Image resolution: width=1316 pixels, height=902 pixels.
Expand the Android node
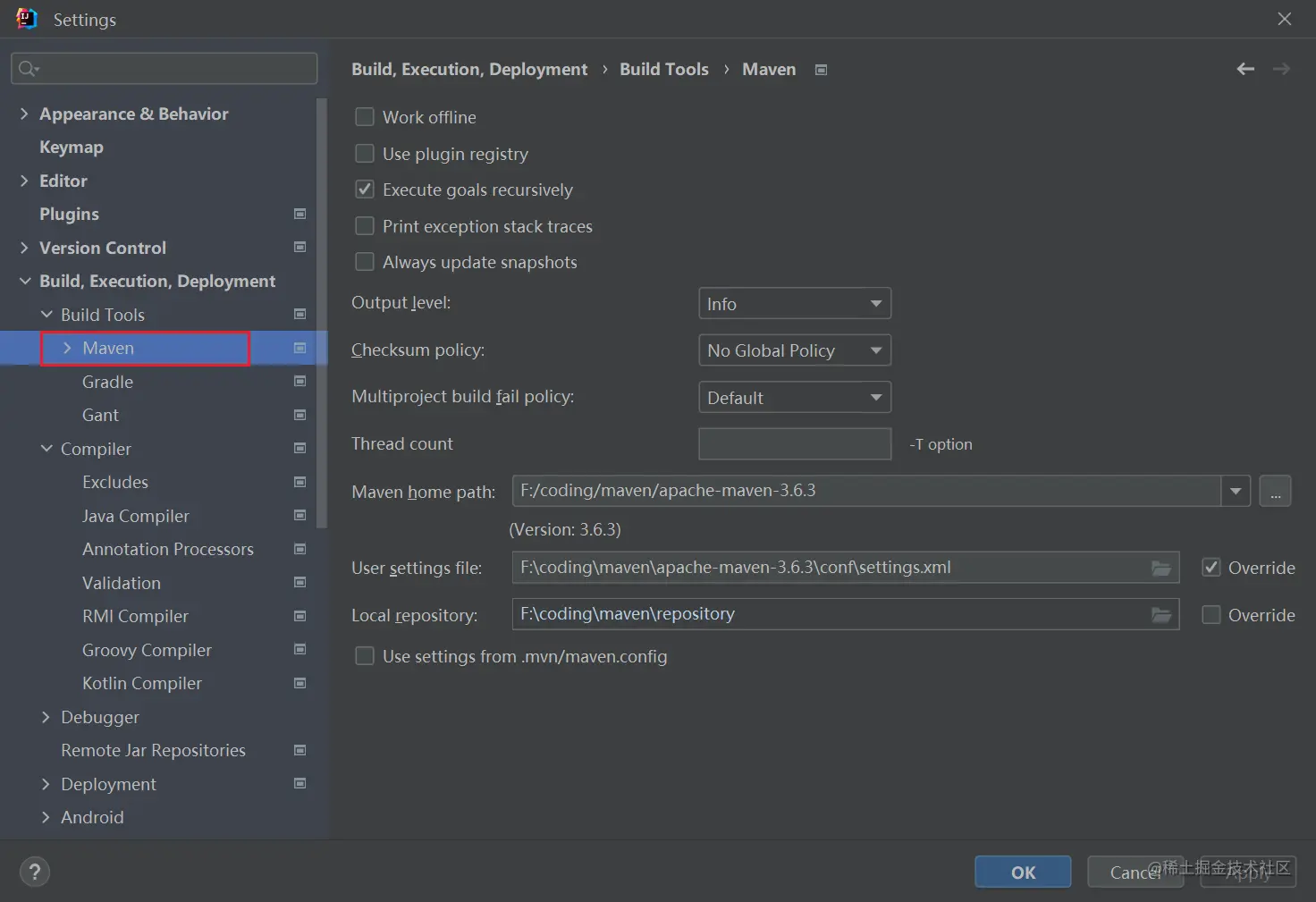tap(46, 817)
